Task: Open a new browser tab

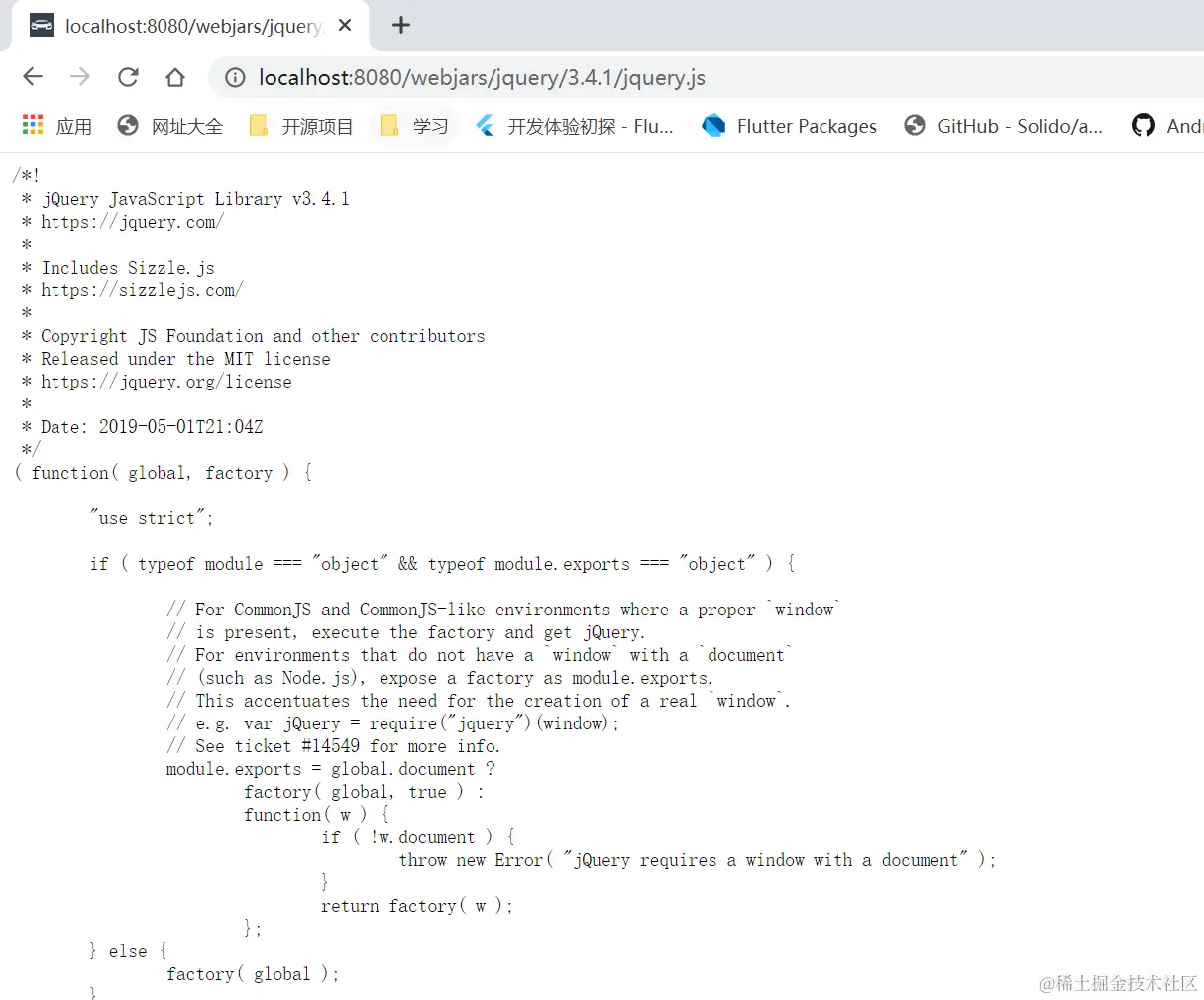Action: (x=401, y=26)
